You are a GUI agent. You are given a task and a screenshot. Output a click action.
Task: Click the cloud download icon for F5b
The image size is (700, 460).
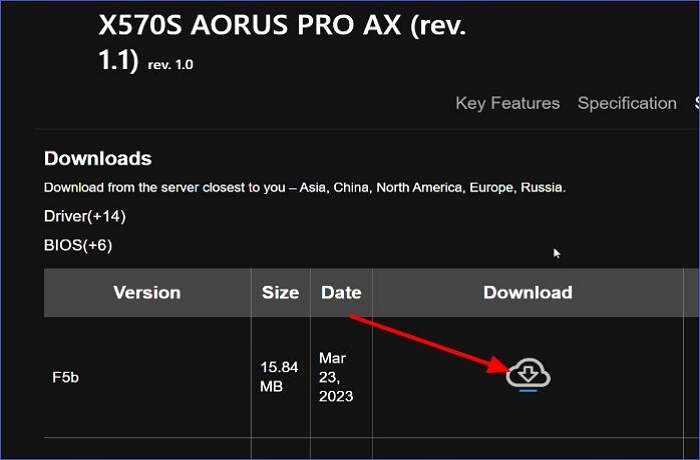tap(528, 375)
